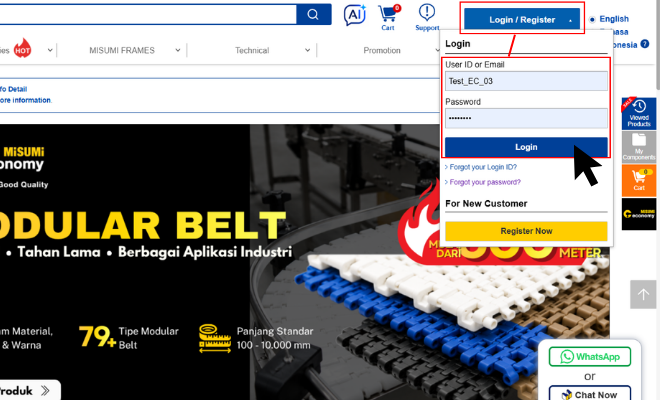Expand the chevron next to the HOT menu
660x400 pixels.
[x=50, y=50]
